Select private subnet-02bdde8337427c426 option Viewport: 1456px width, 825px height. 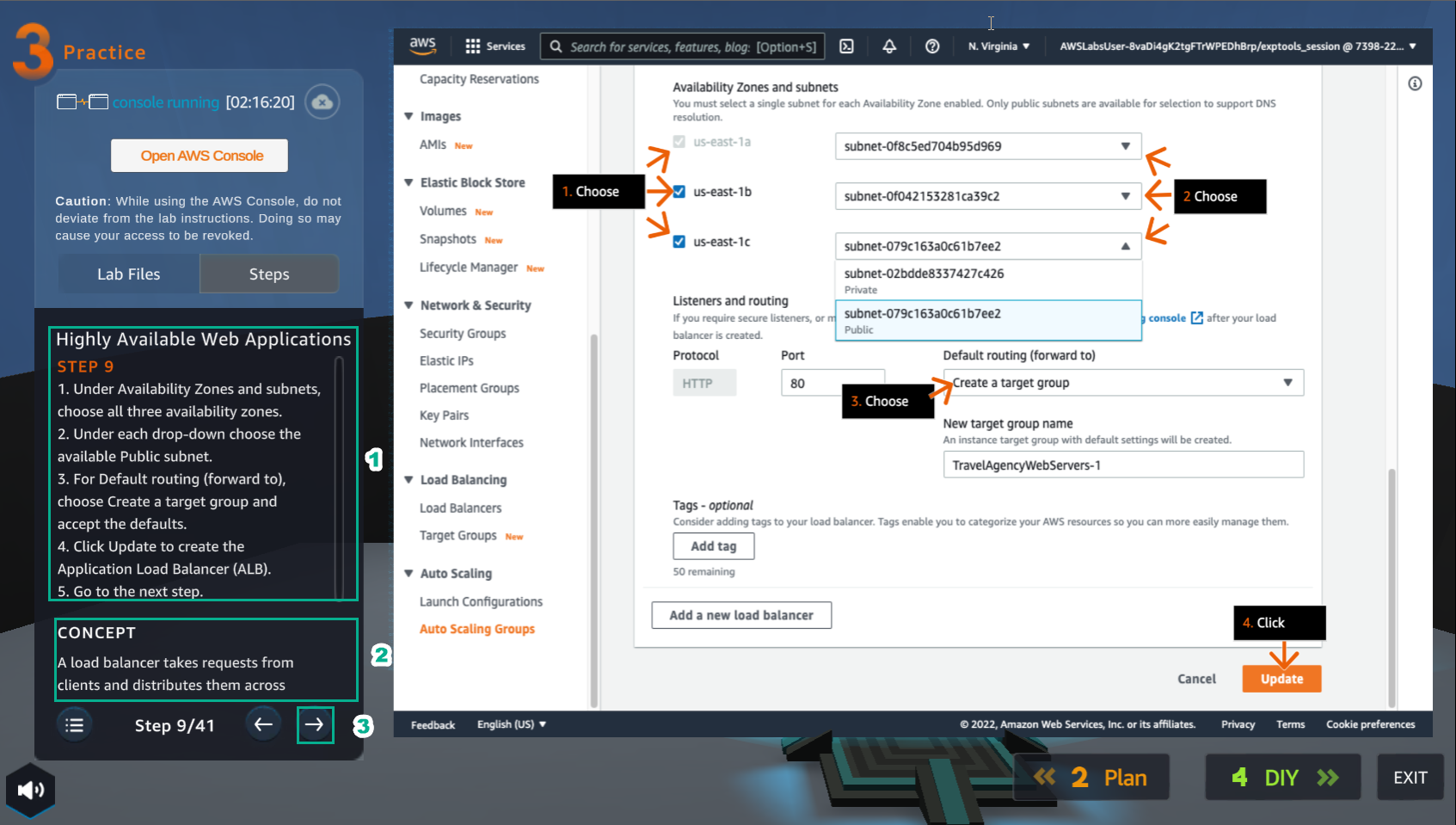coord(988,280)
